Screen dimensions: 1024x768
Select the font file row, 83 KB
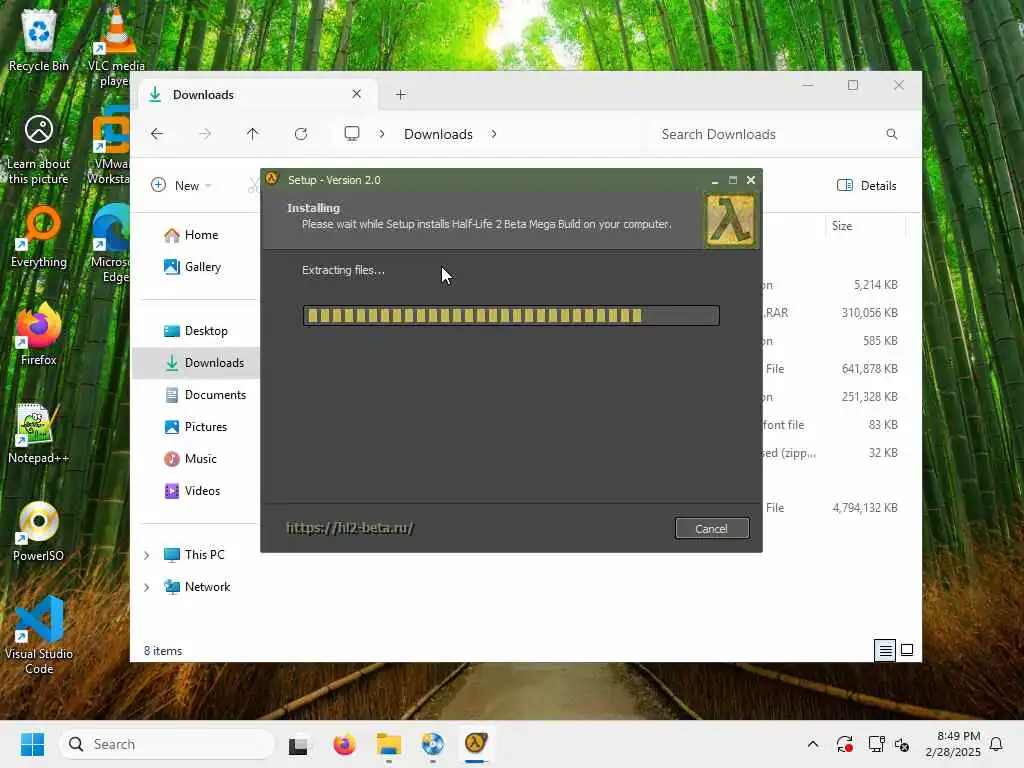(883, 424)
